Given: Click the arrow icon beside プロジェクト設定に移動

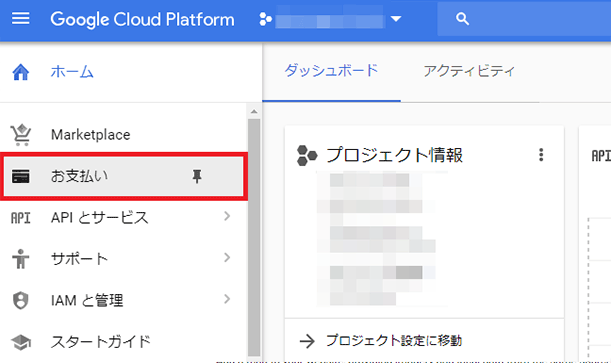Looking at the screenshot, I should coord(307,341).
